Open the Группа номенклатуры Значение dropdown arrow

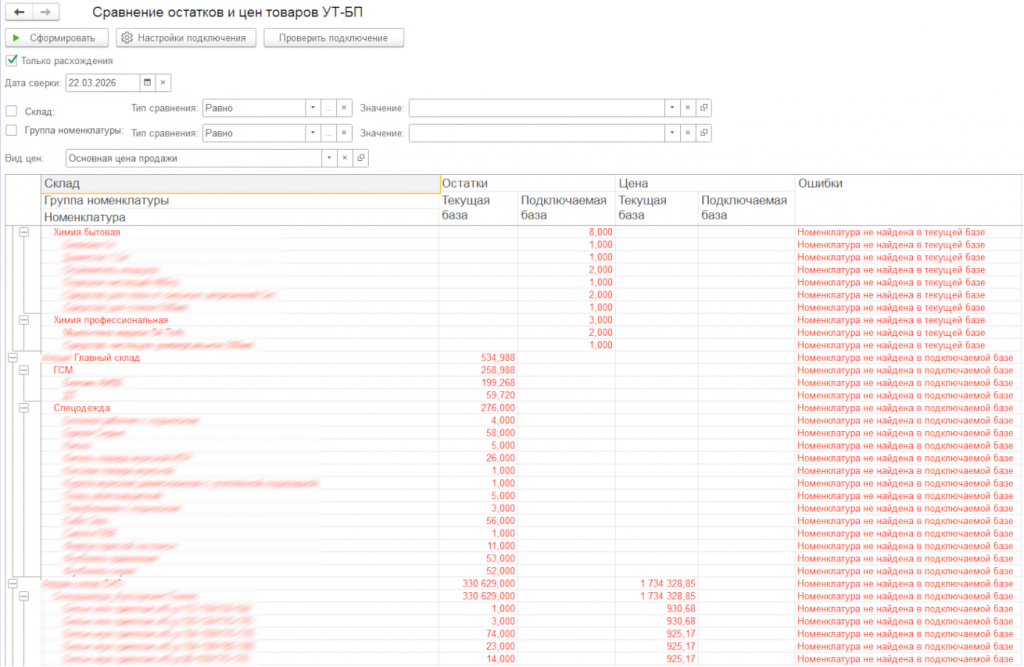(x=672, y=133)
